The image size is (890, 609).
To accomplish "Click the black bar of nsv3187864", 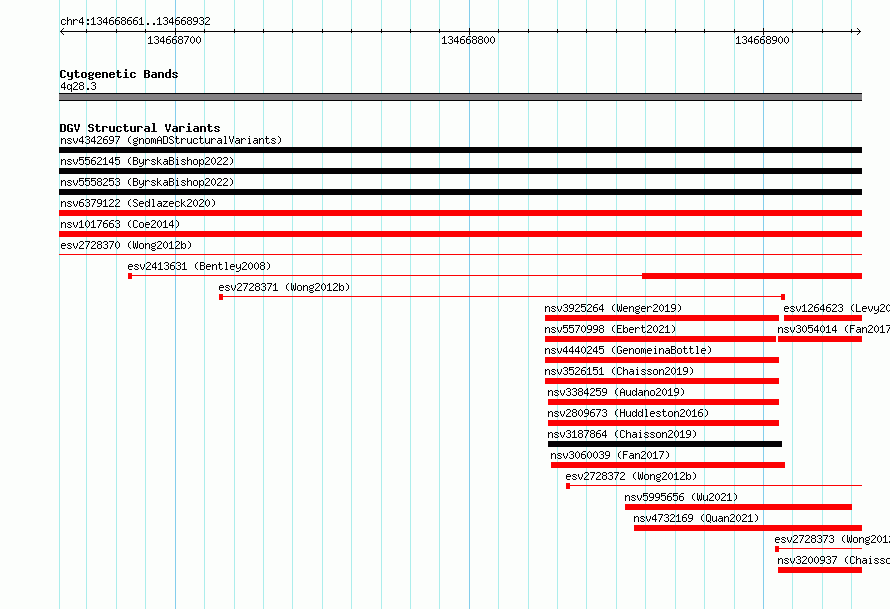I will coord(665,444).
